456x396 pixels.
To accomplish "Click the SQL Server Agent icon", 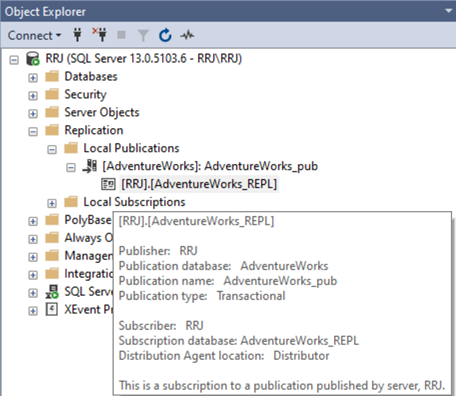I will point(52,292).
